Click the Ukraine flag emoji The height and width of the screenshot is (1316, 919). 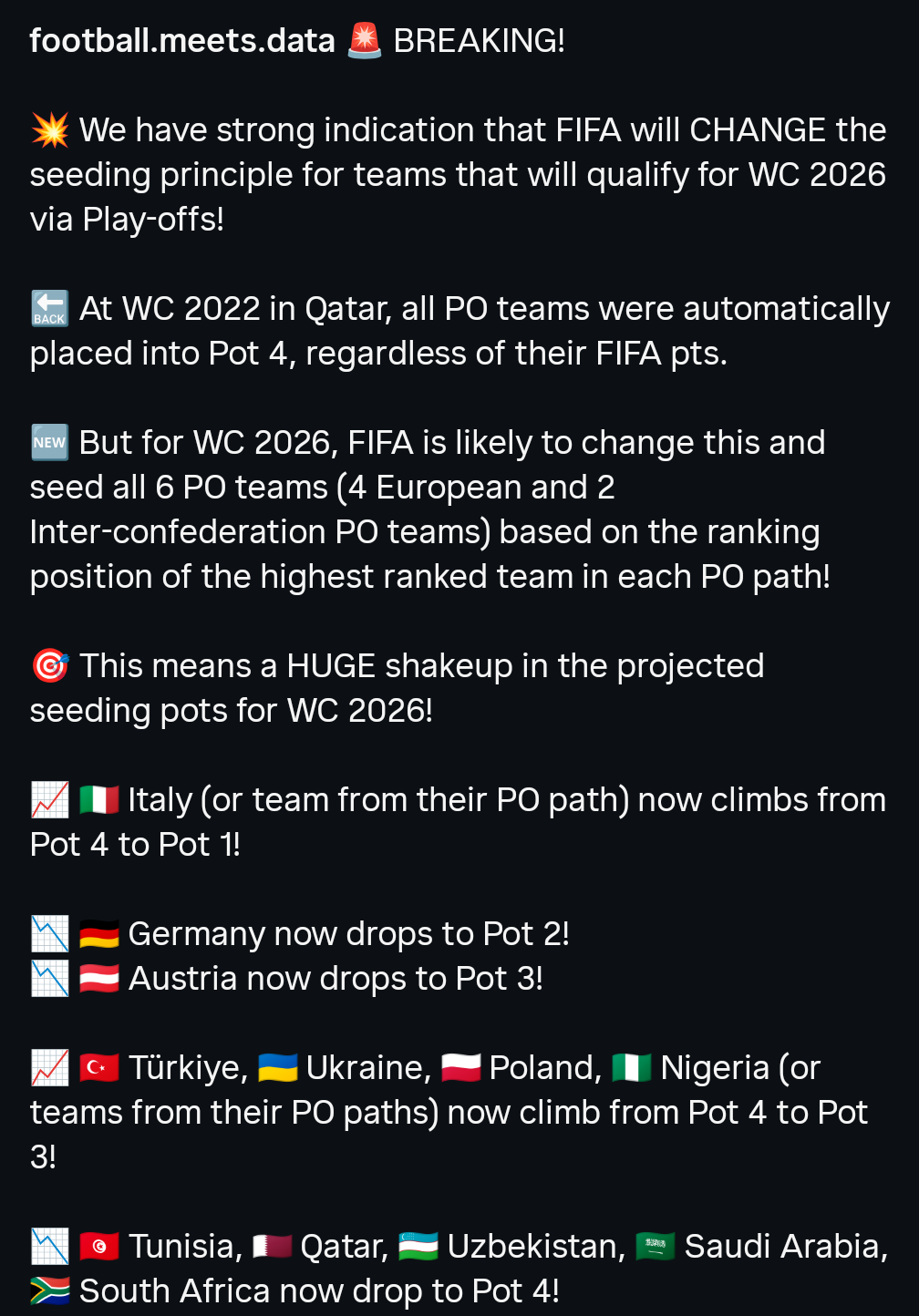[x=278, y=1068]
